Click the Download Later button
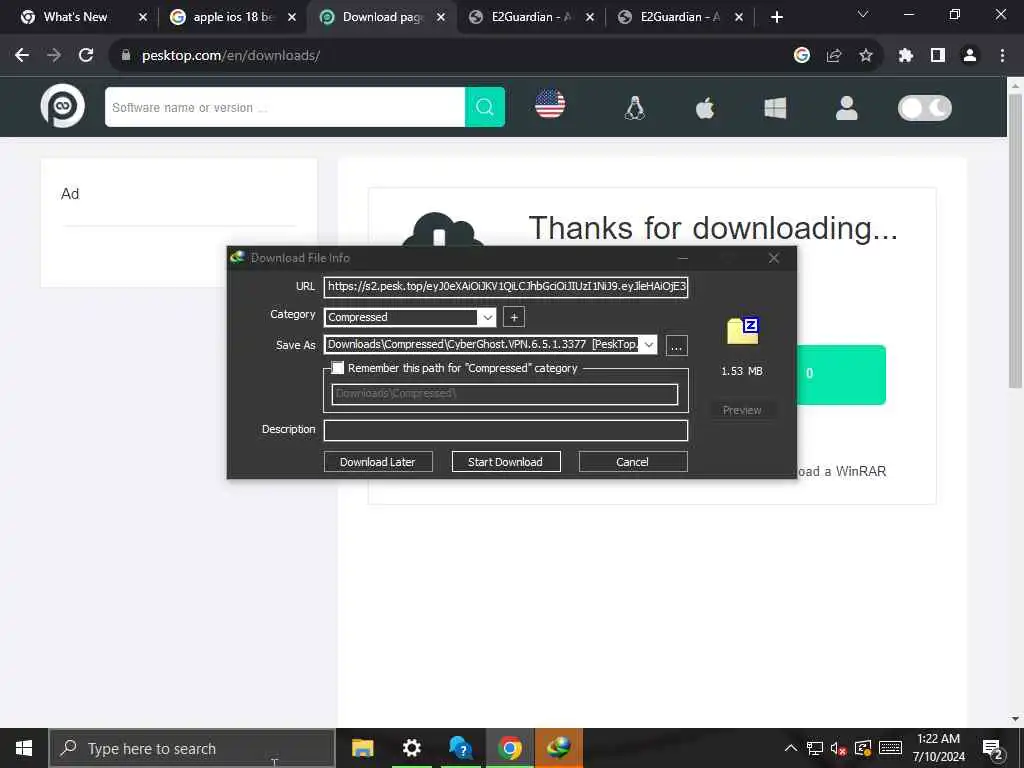This screenshot has height=768, width=1024. click(x=378, y=462)
